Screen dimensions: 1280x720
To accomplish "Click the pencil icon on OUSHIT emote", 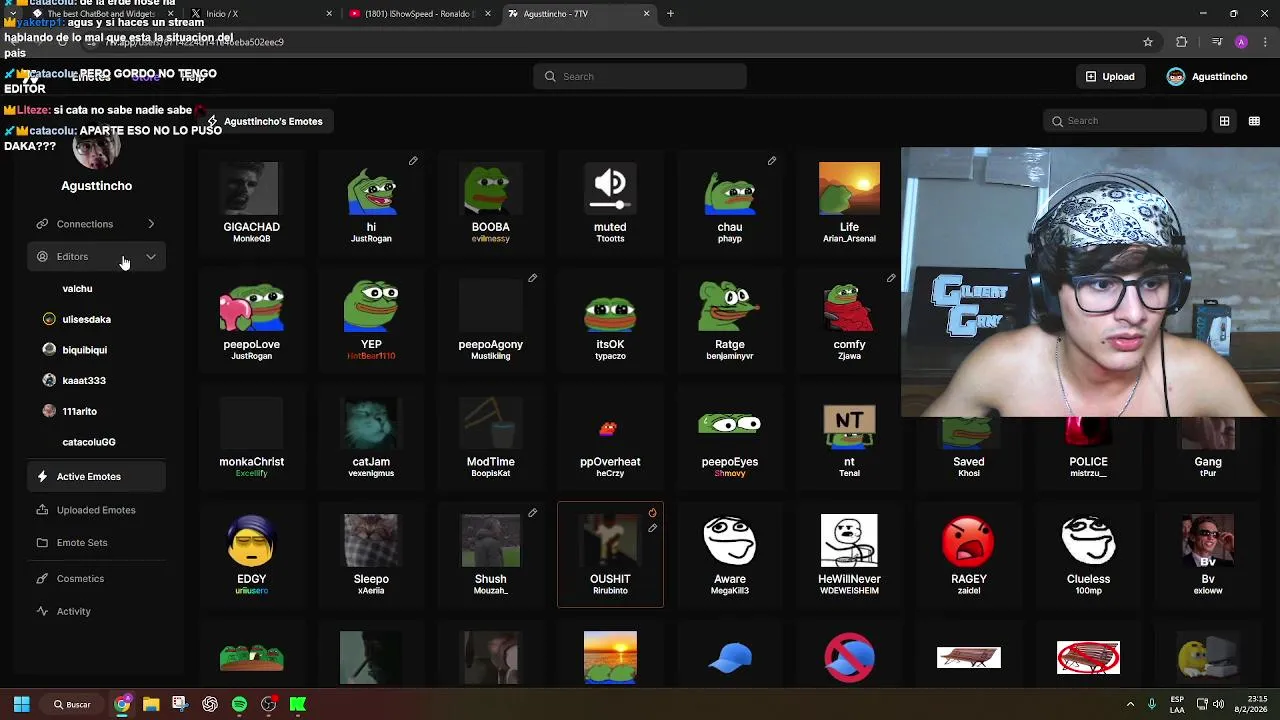I will (x=652, y=528).
